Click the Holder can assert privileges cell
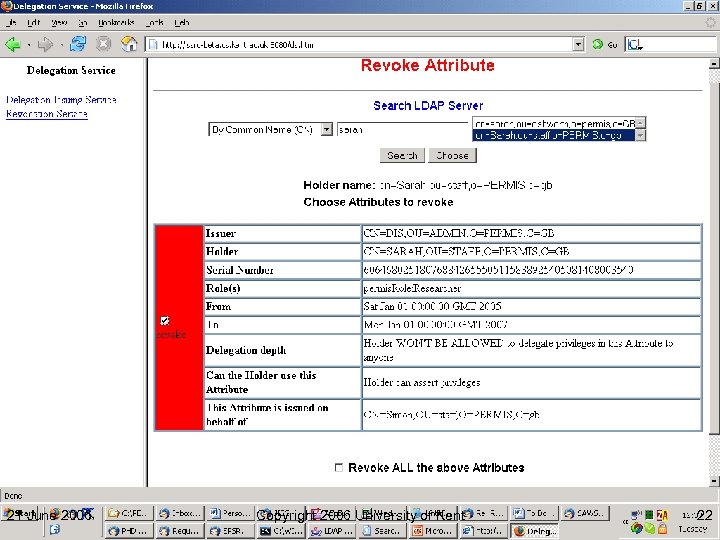 tap(531, 382)
